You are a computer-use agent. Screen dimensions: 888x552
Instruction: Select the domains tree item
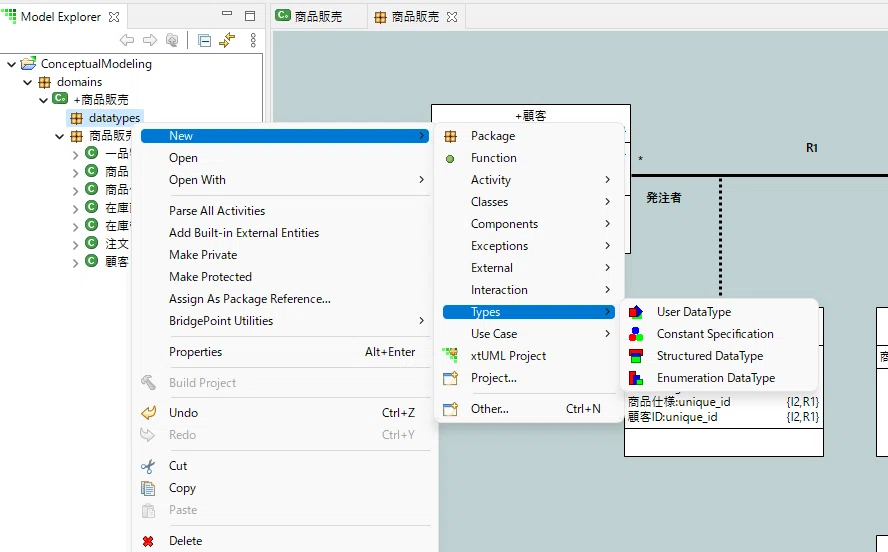point(70,82)
